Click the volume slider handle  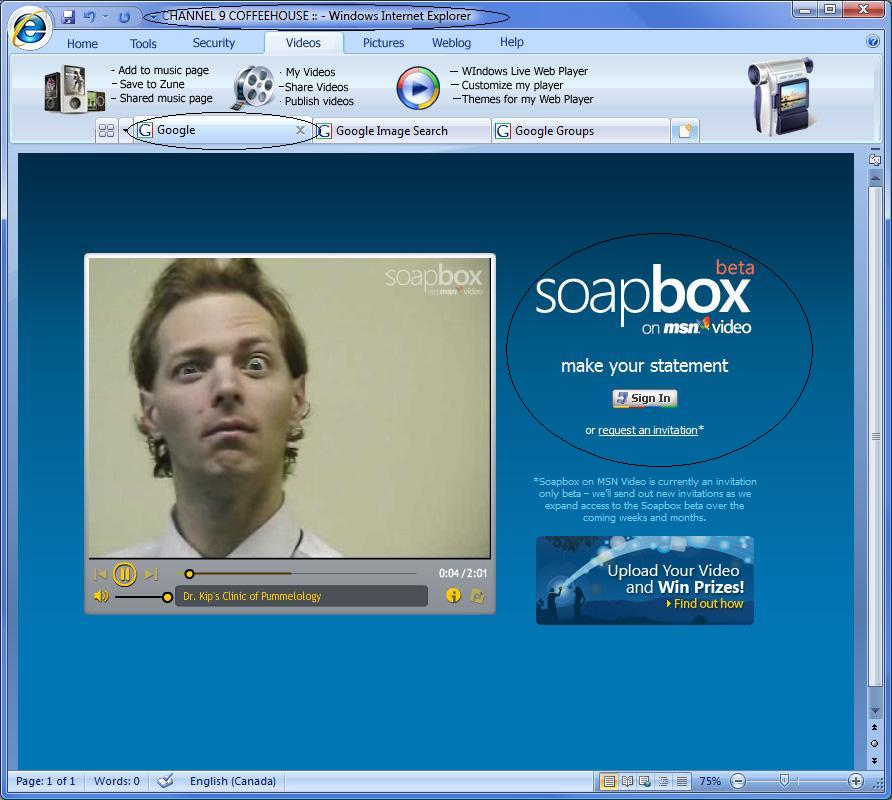point(167,597)
